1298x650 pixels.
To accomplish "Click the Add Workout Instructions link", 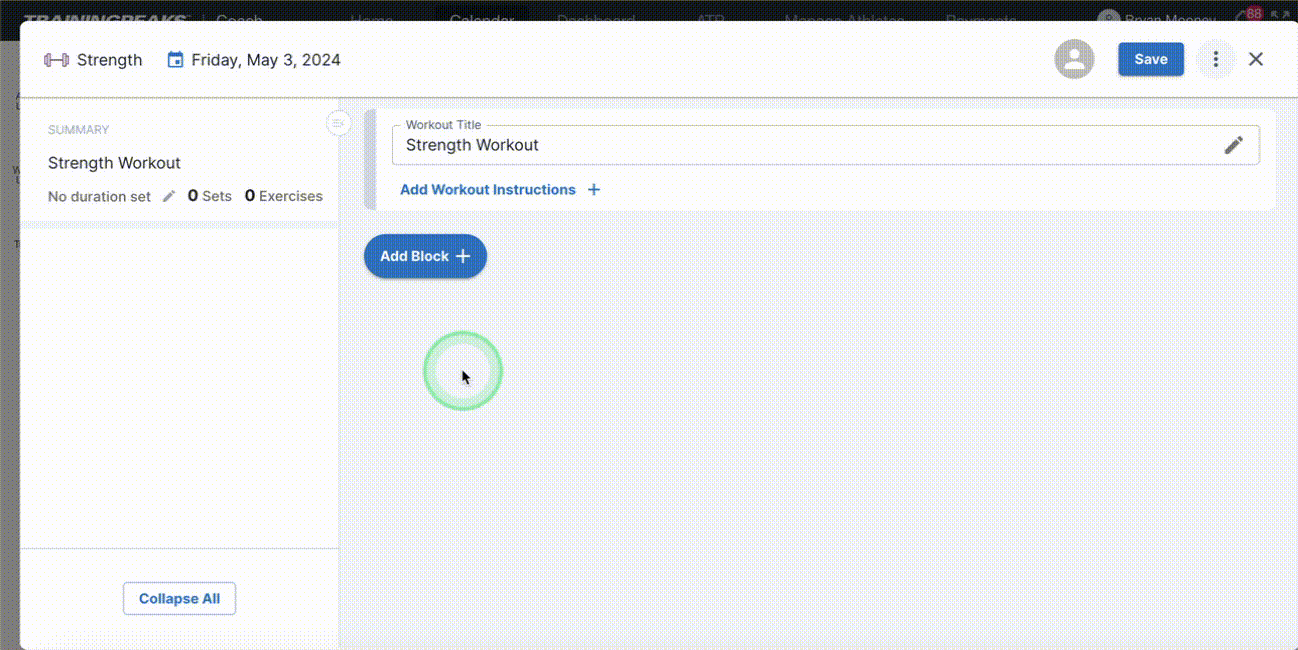I will pos(487,190).
